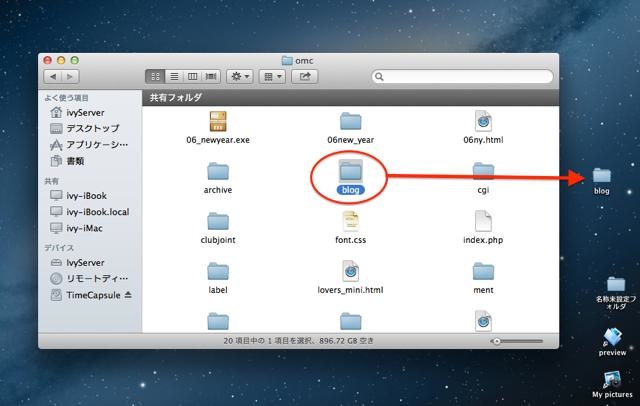Switch to column view mode

click(192, 76)
